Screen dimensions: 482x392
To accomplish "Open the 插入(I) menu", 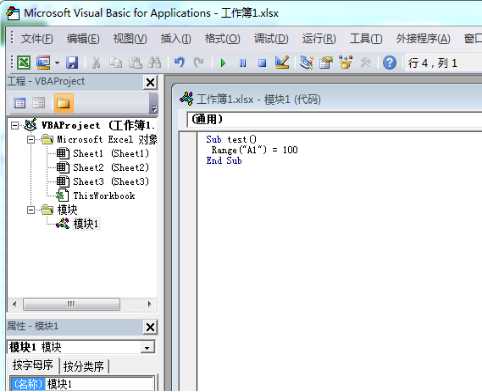I will click(176, 39).
